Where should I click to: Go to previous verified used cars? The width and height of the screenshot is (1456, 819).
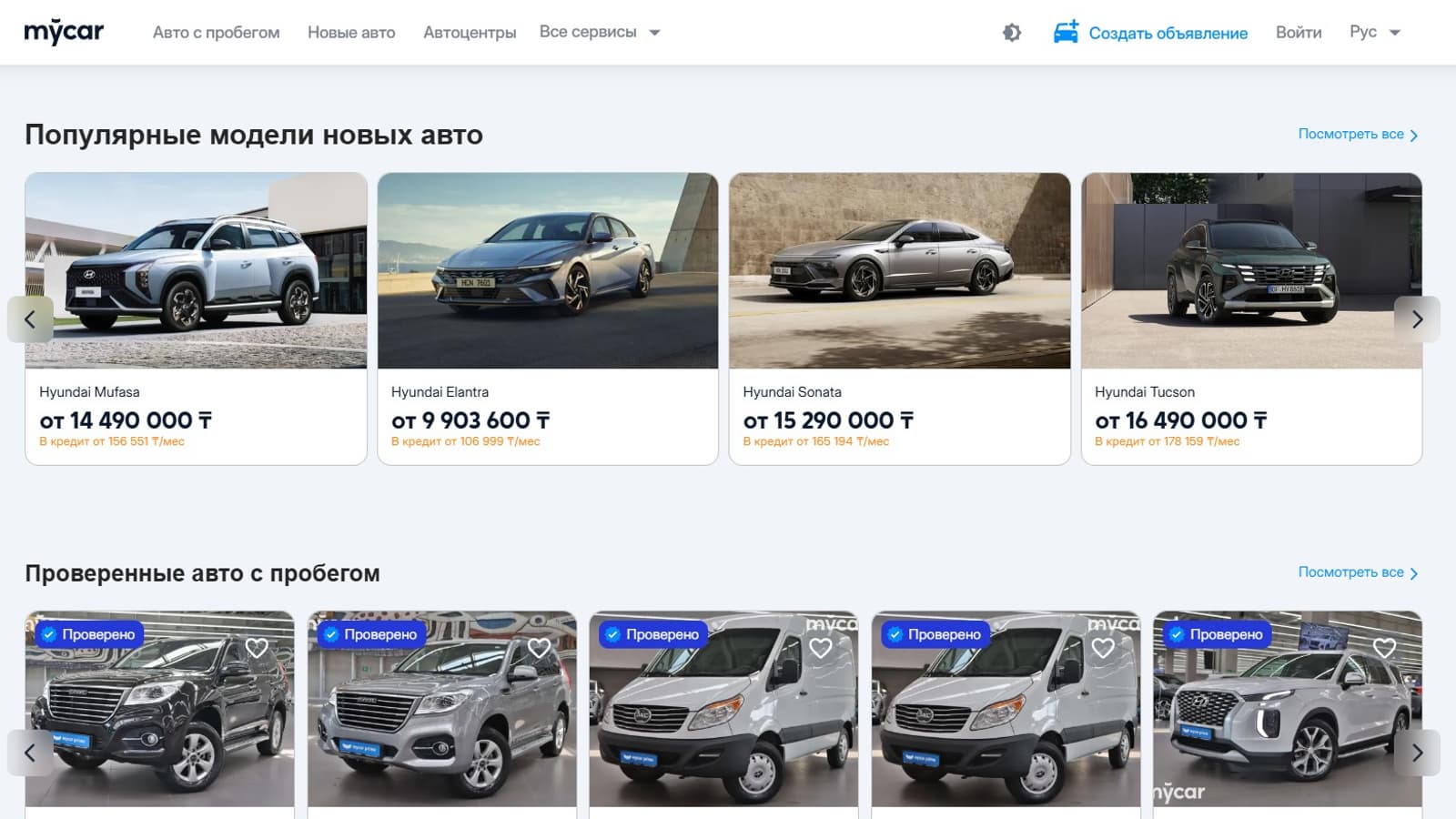[x=30, y=753]
